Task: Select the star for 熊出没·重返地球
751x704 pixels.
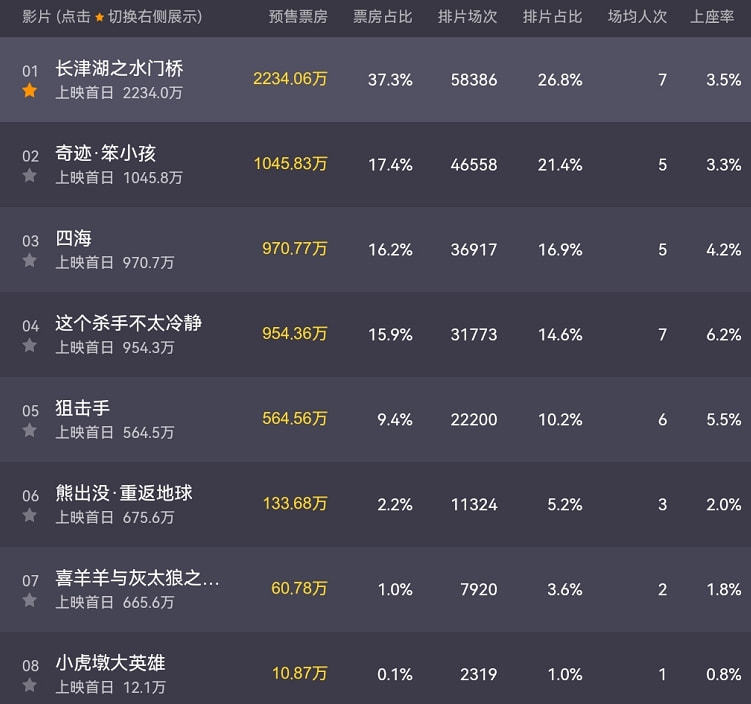Action: click(30, 516)
